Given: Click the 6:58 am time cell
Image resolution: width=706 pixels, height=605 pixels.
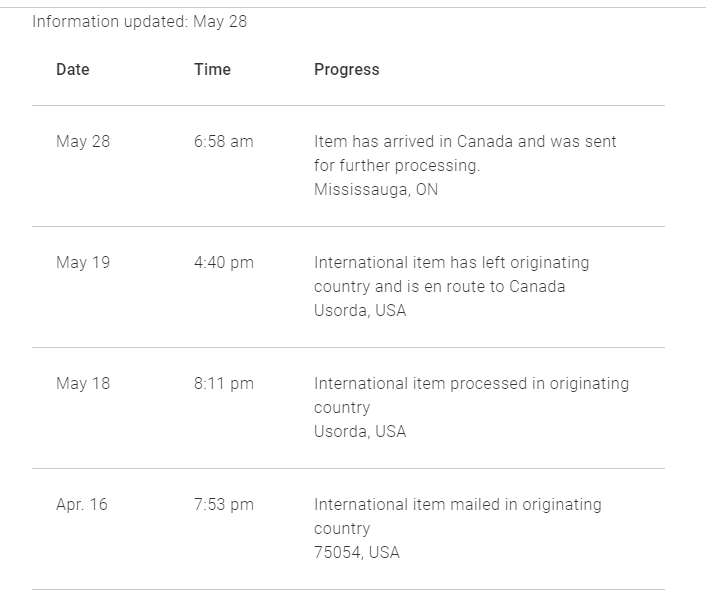Looking at the screenshot, I should pyautogui.click(x=224, y=141).
